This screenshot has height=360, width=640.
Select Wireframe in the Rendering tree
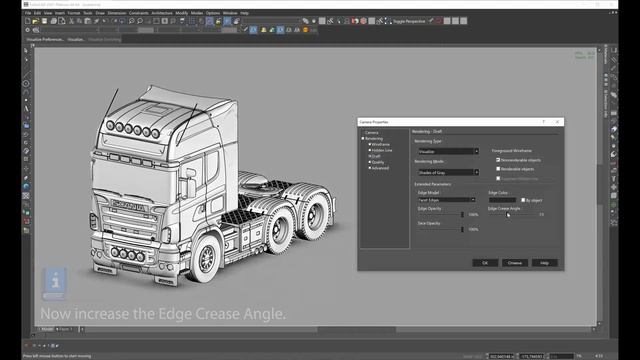[x=380, y=144]
